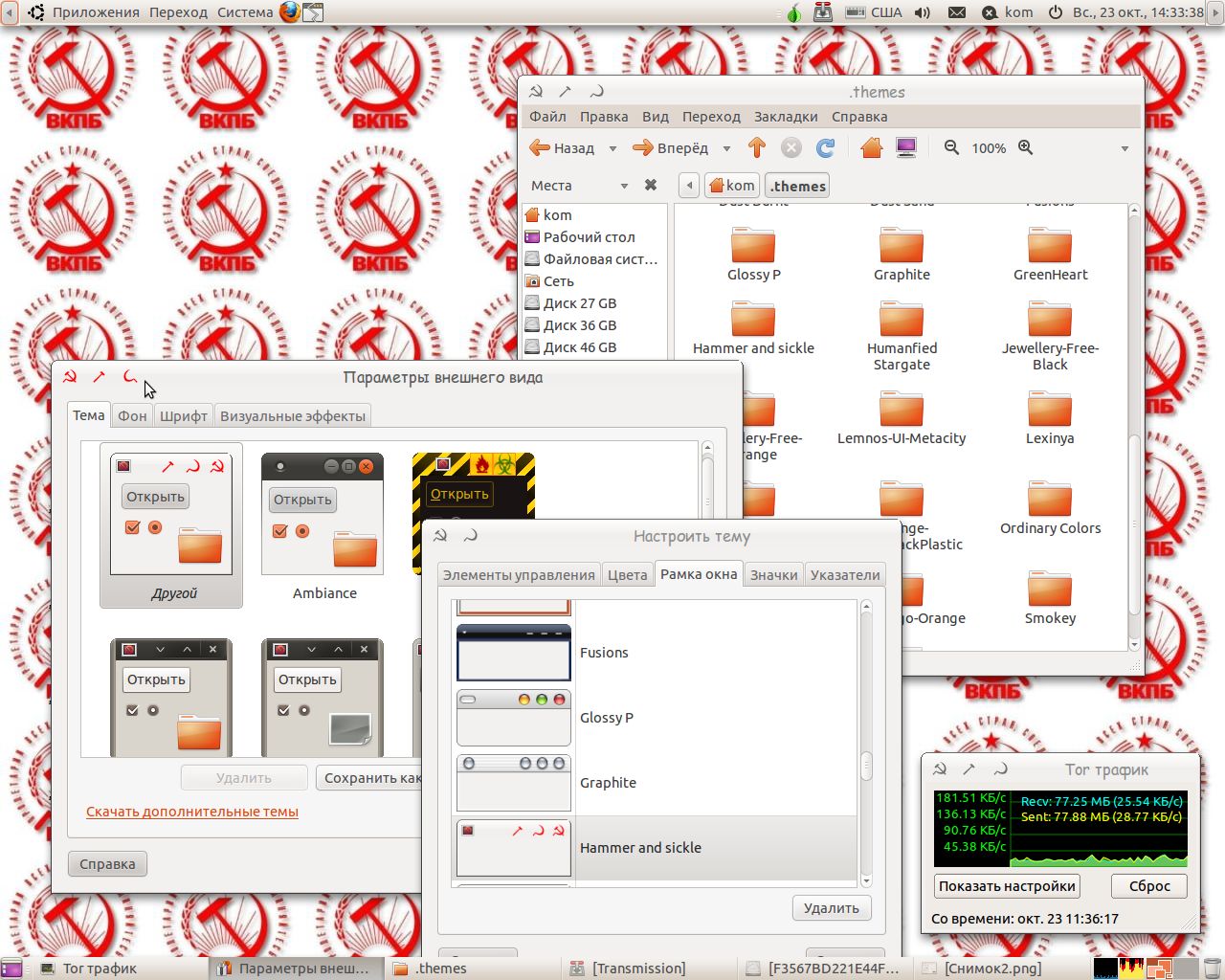Click the path bar left scroll arrow
The image size is (1225, 980).
pos(689,186)
